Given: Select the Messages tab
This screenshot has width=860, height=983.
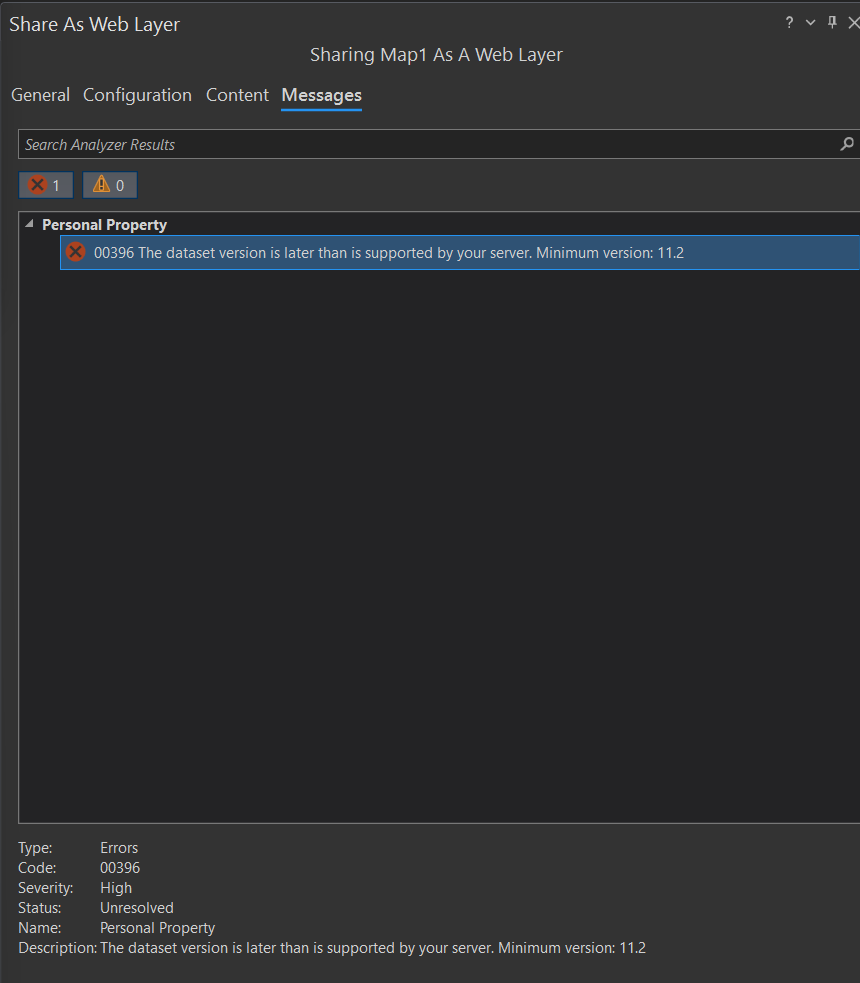Looking at the screenshot, I should point(321,95).
